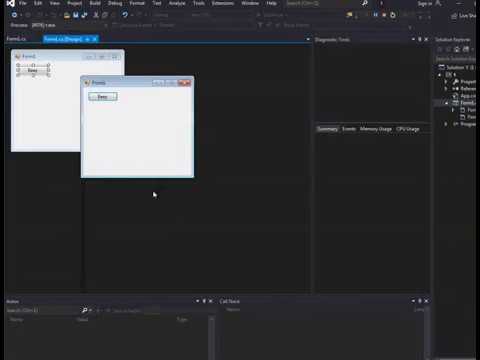Click the account person icon beside Sign in
The width and height of the screenshot is (480, 360).
pos(439,3)
